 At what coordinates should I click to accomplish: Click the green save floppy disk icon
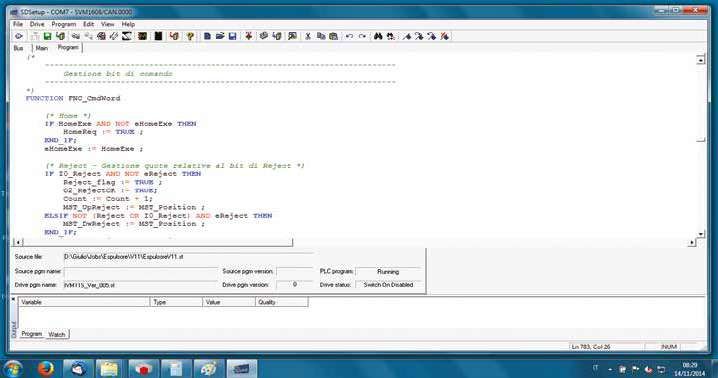[x=47, y=36]
